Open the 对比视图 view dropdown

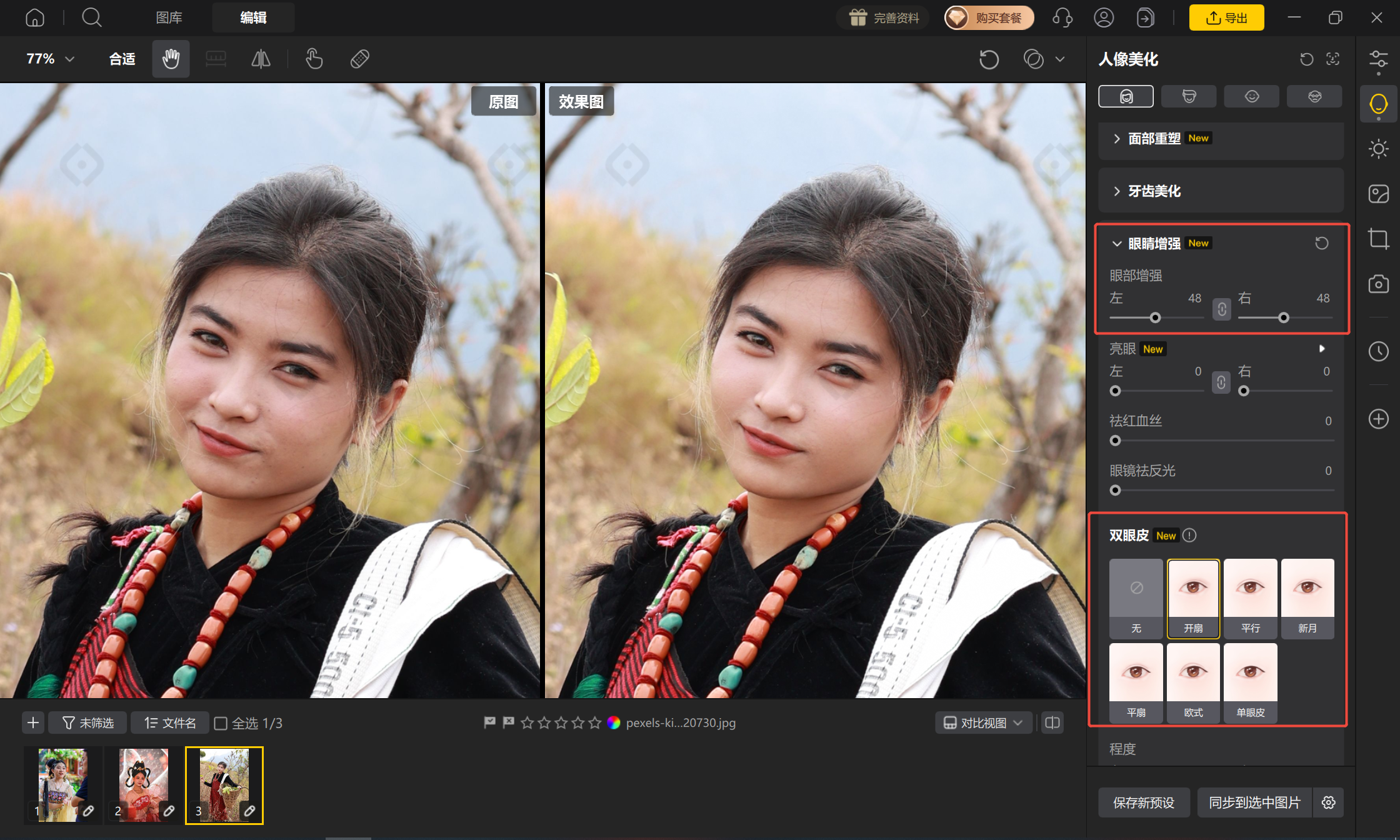(983, 723)
